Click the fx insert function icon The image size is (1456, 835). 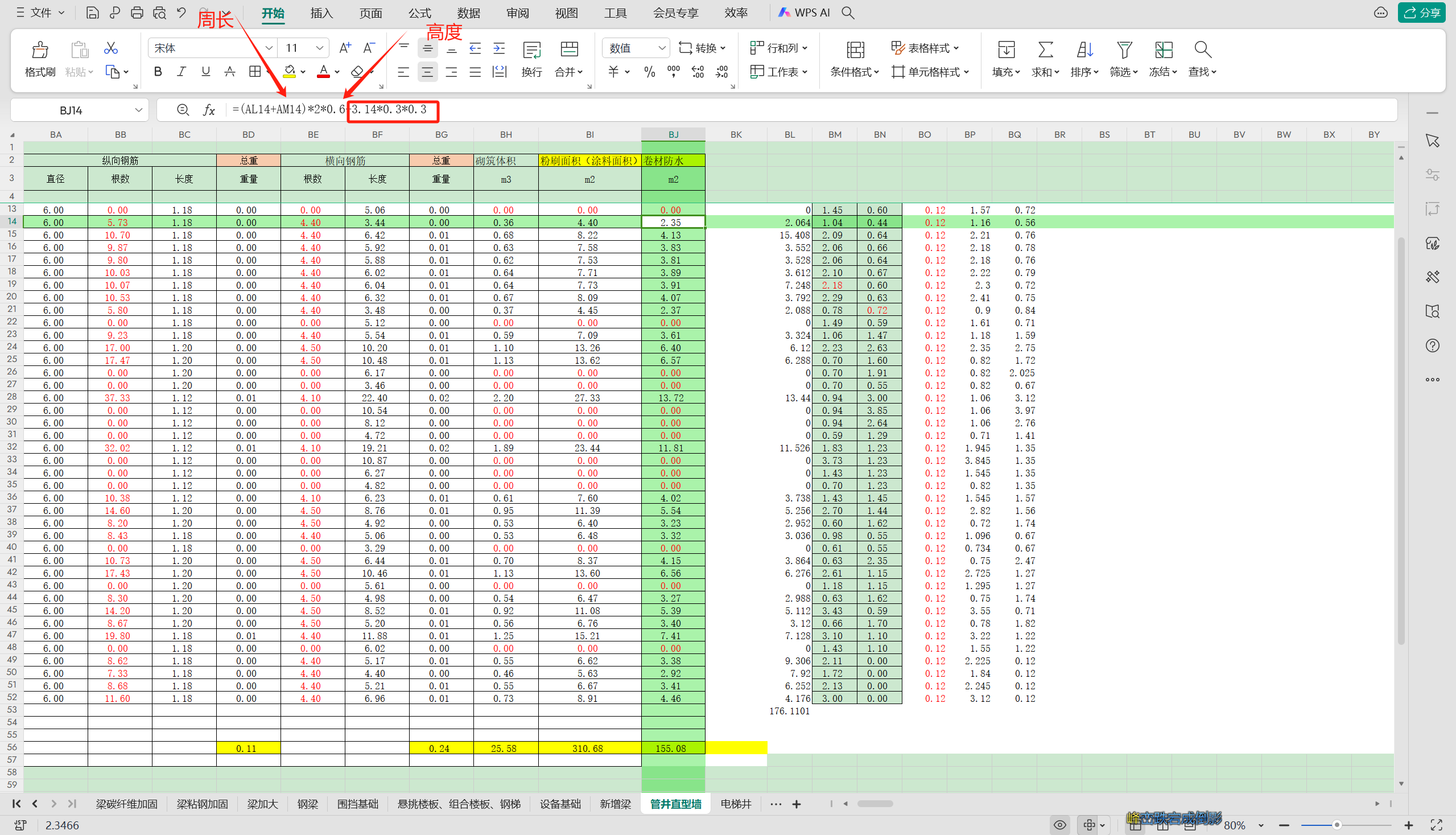[x=209, y=110]
